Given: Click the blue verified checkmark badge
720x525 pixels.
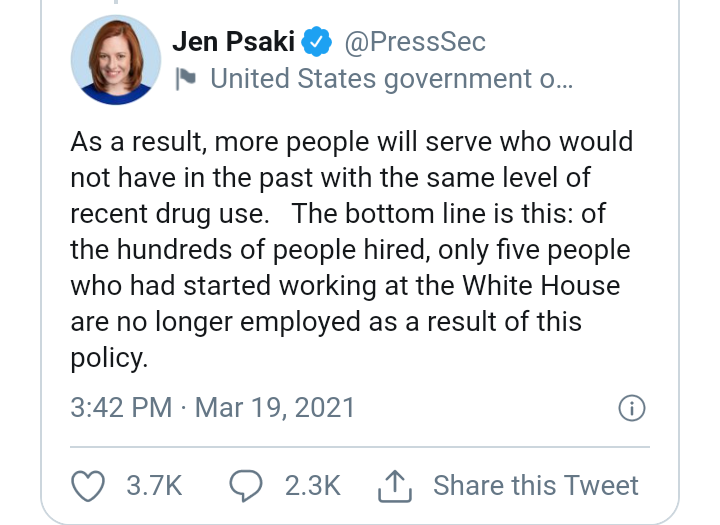Looking at the screenshot, I should [x=319, y=43].
